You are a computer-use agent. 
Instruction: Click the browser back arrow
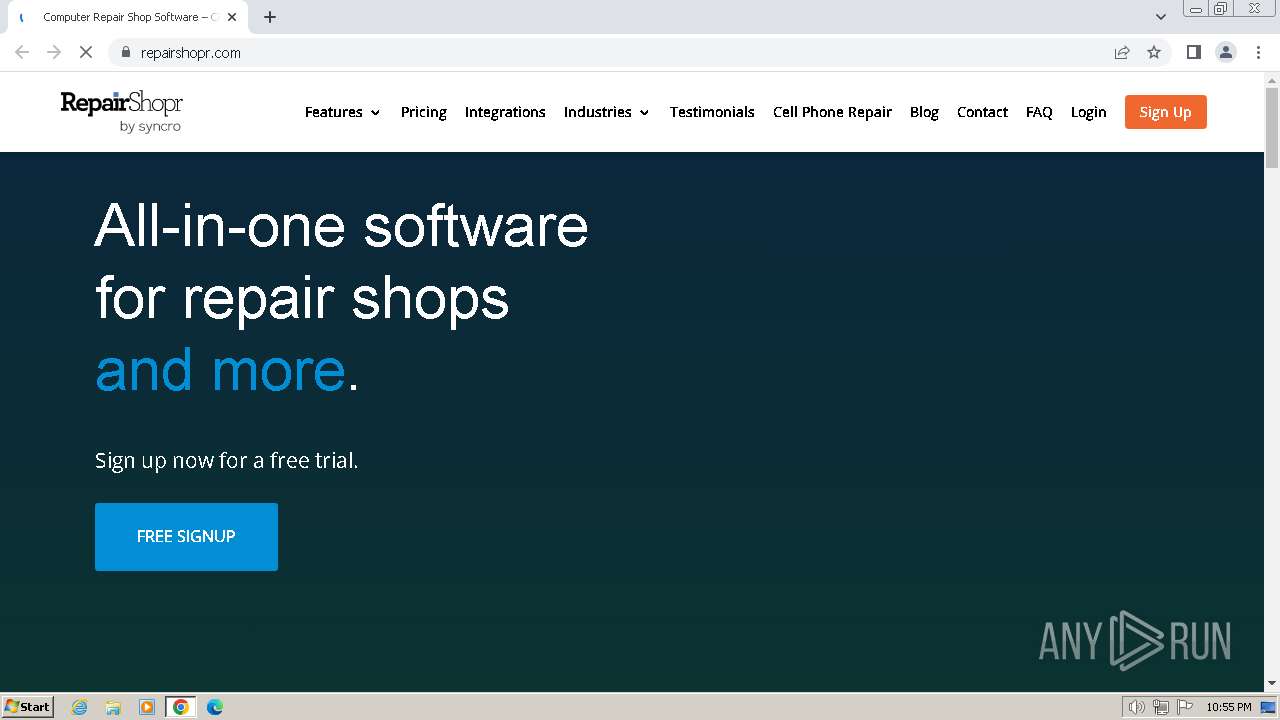pos(22,52)
